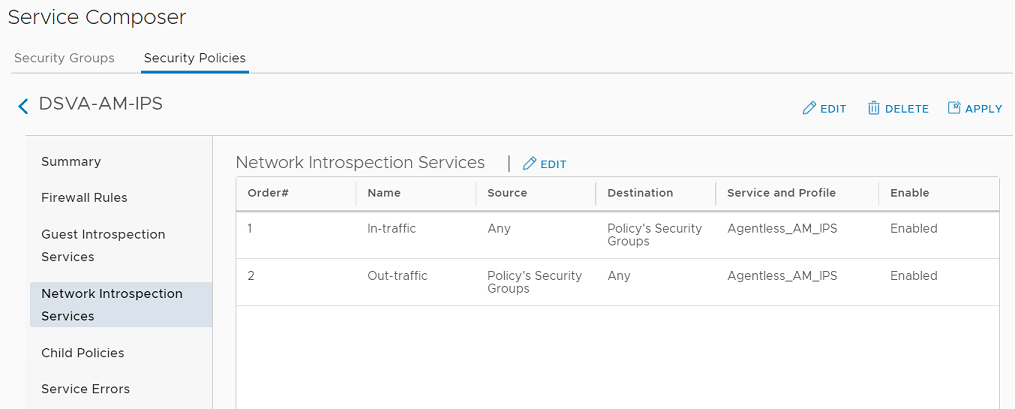Open Firewall Rules in the sidebar
This screenshot has height=409, width=1015.
(84, 198)
